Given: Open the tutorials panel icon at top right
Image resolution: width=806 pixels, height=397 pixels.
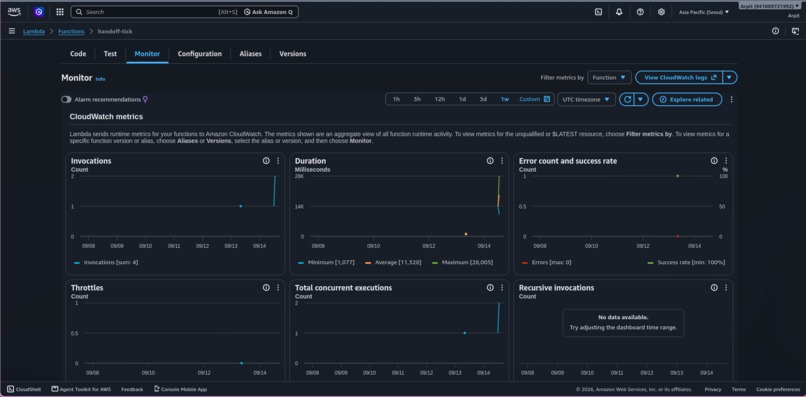Looking at the screenshot, I should 795,31.
